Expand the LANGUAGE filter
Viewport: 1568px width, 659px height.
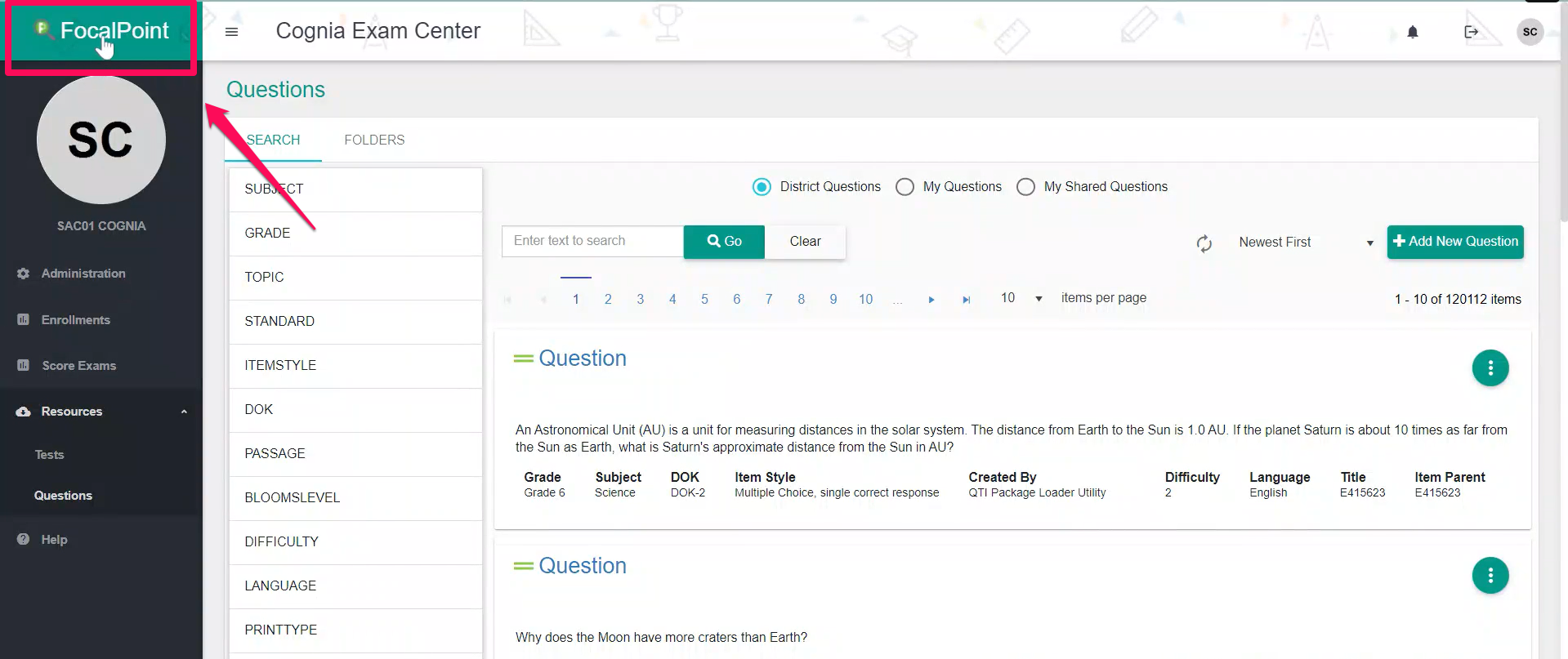(x=355, y=586)
